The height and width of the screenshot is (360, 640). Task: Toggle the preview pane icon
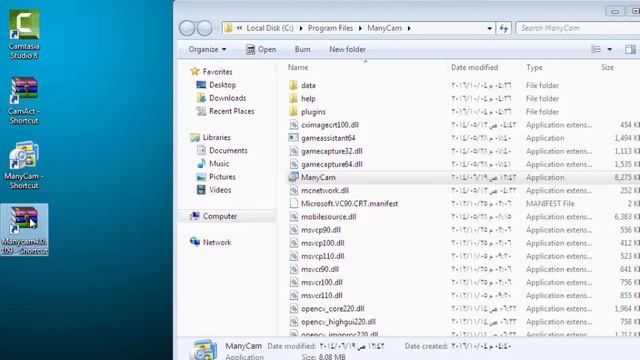(x=630, y=49)
